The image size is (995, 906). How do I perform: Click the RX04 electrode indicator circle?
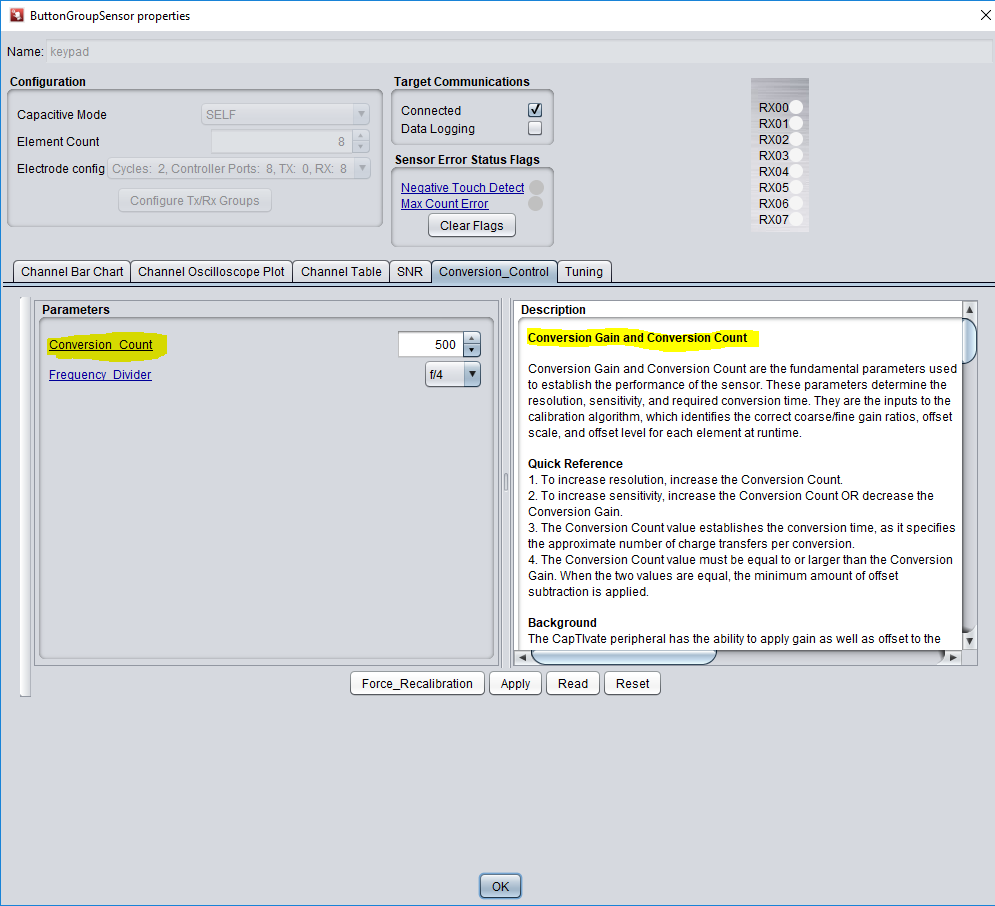point(796,171)
